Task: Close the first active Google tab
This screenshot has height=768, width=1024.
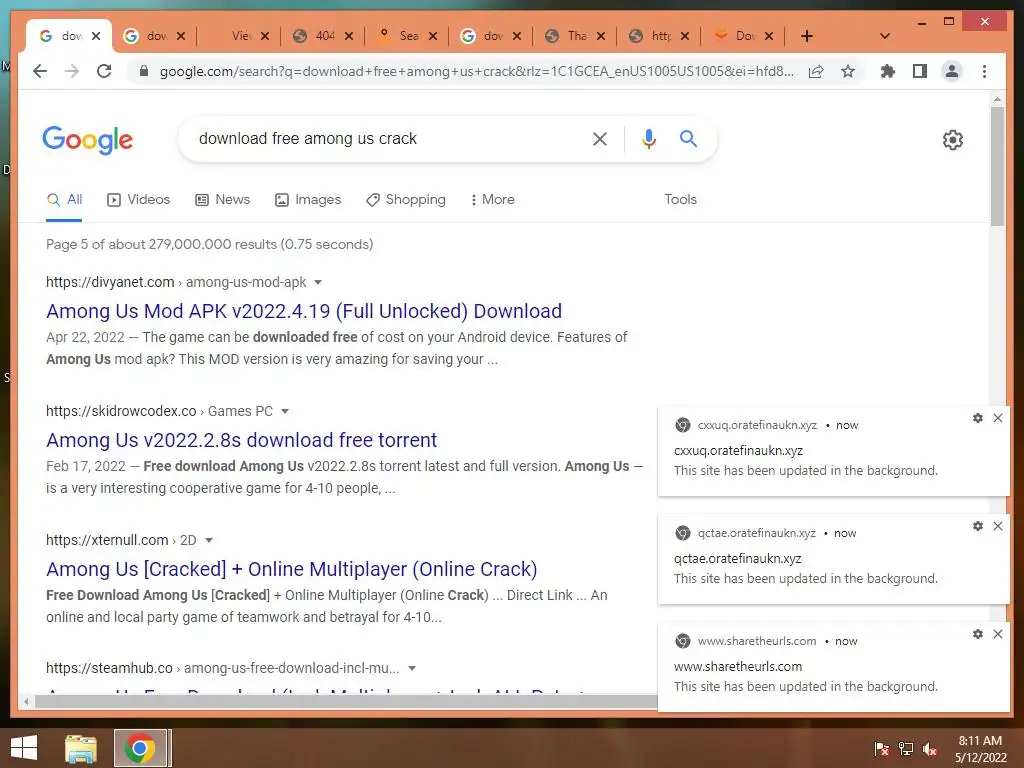Action: 96,36
